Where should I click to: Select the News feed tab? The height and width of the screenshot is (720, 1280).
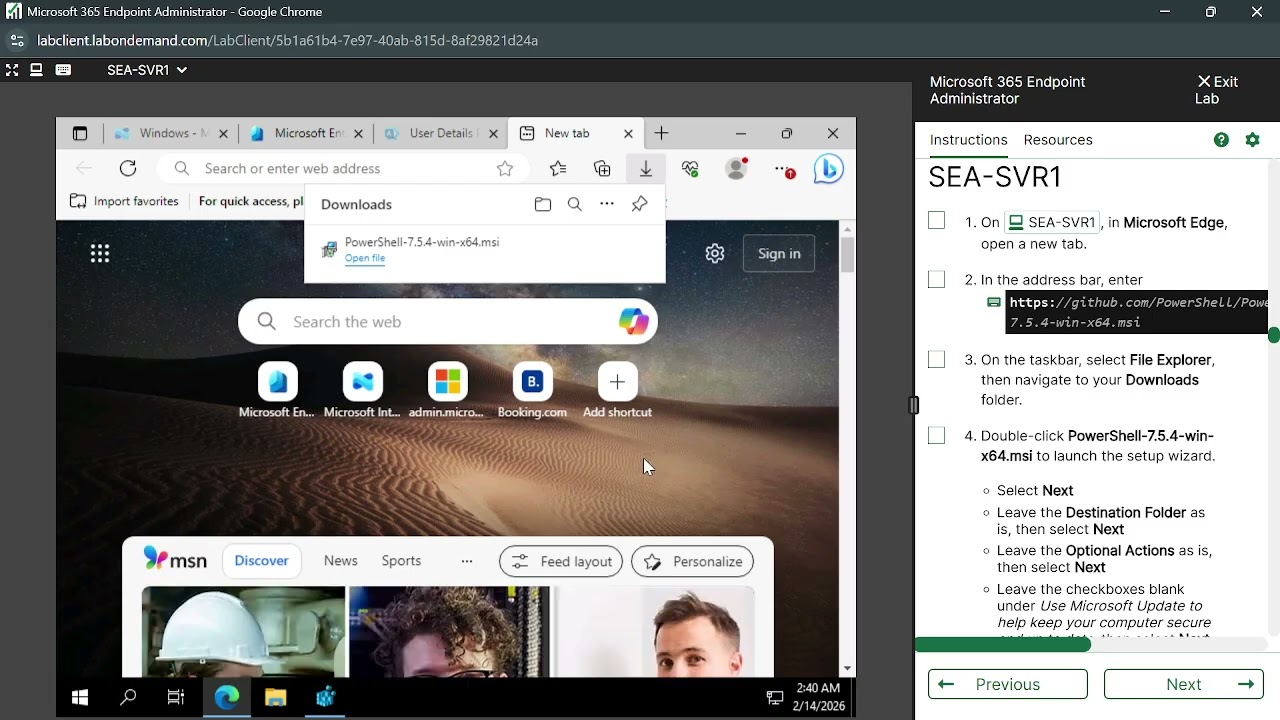[340, 561]
